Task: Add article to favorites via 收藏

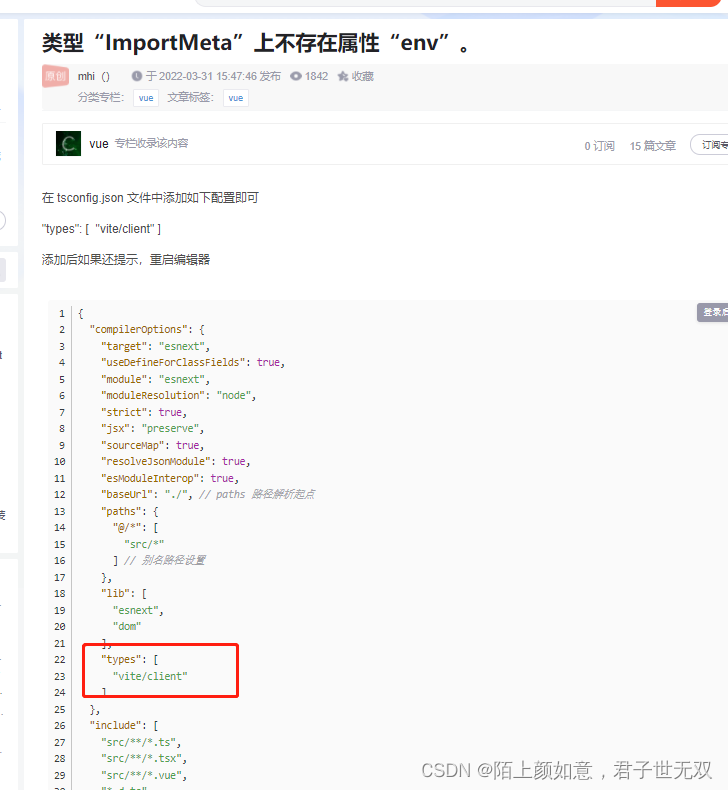Action: click(x=363, y=76)
